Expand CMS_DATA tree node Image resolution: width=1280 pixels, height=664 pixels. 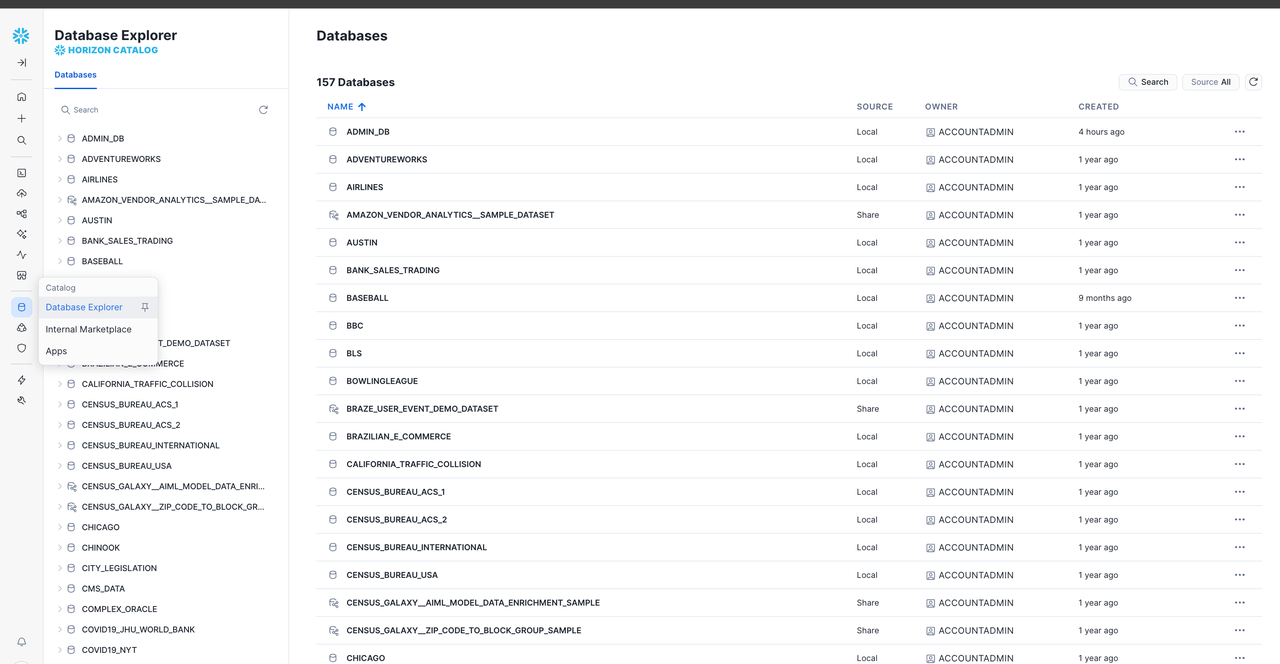pos(60,589)
